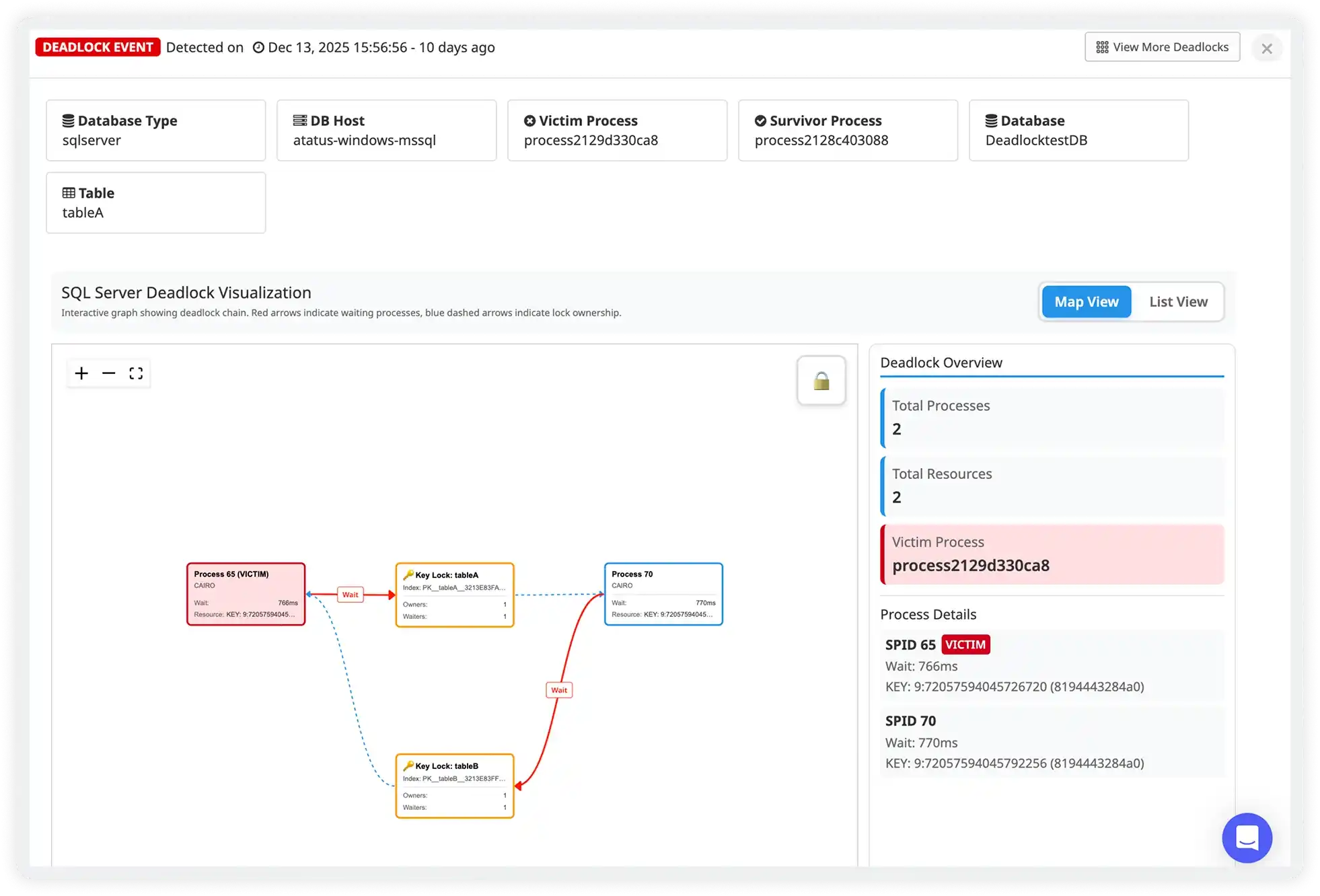Viewport: 1320px width, 896px height.
Task: Switch to List View
Action: point(1178,302)
